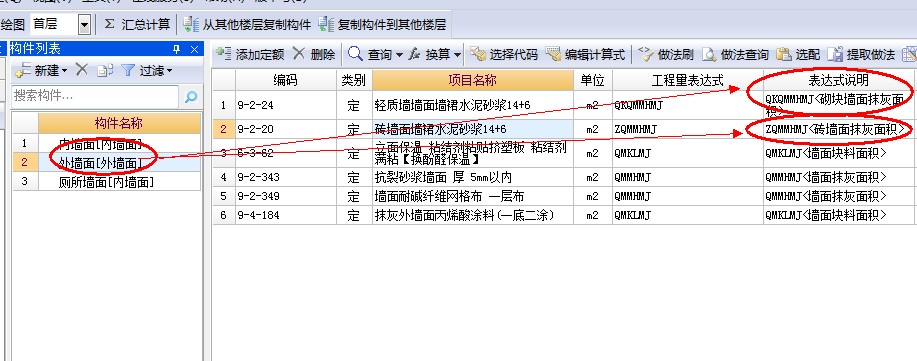Select code cell 9-2-343
Viewport: 917px width, 361px height.
pos(286,177)
